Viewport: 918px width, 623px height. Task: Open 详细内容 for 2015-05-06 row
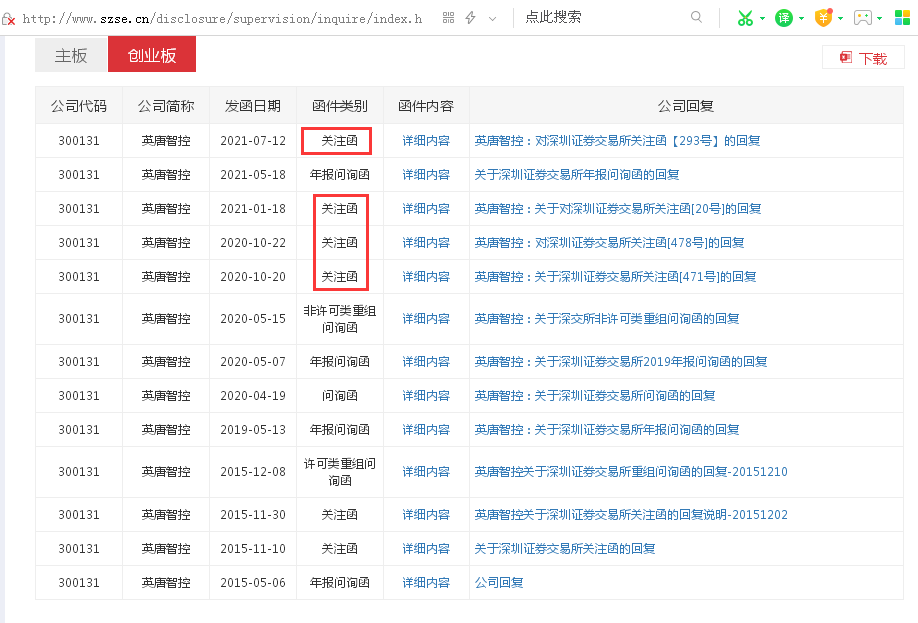coord(426,582)
